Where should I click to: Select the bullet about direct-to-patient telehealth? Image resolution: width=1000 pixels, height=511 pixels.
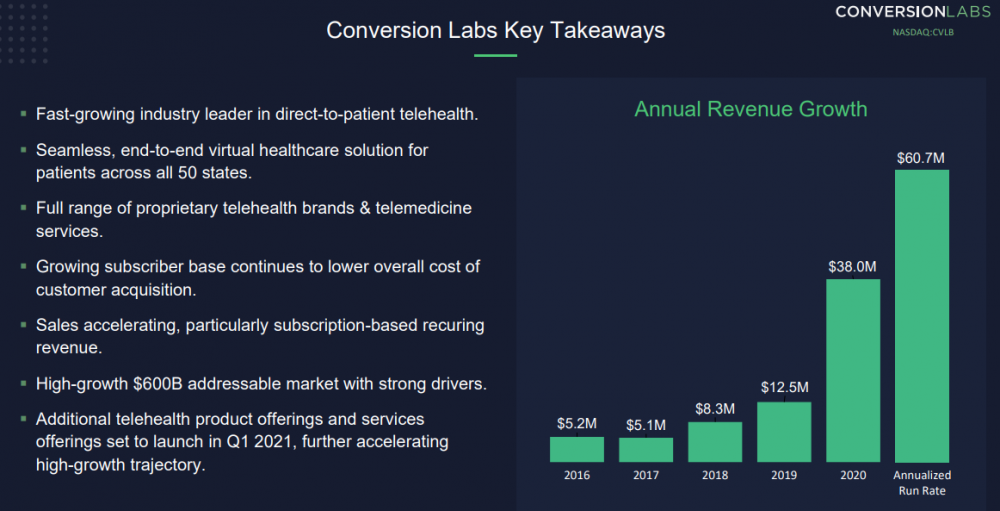[257, 114]
